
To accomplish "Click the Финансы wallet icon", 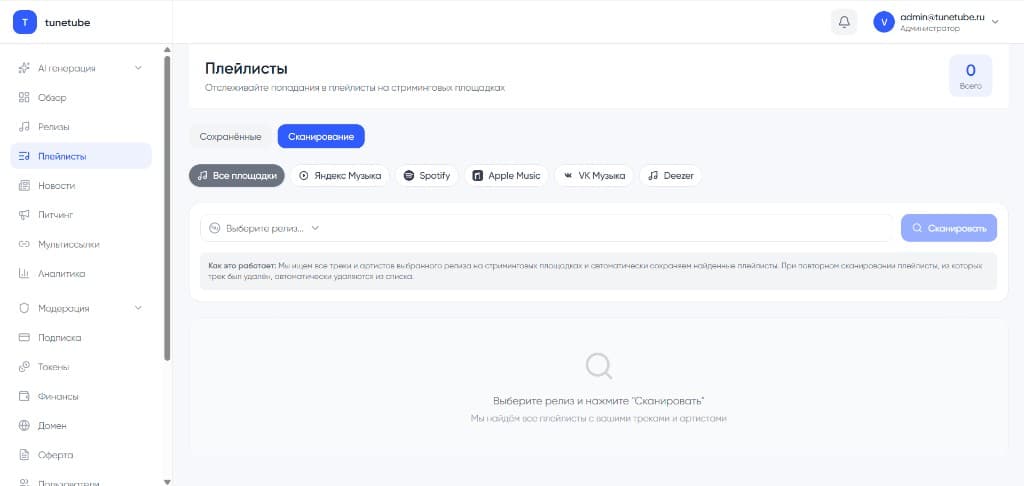I will click(24, 397).
